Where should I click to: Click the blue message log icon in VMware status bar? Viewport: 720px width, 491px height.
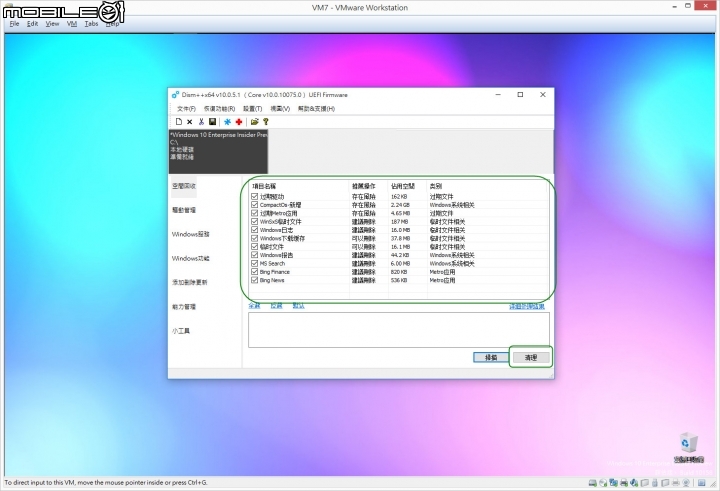coord(702,483)
